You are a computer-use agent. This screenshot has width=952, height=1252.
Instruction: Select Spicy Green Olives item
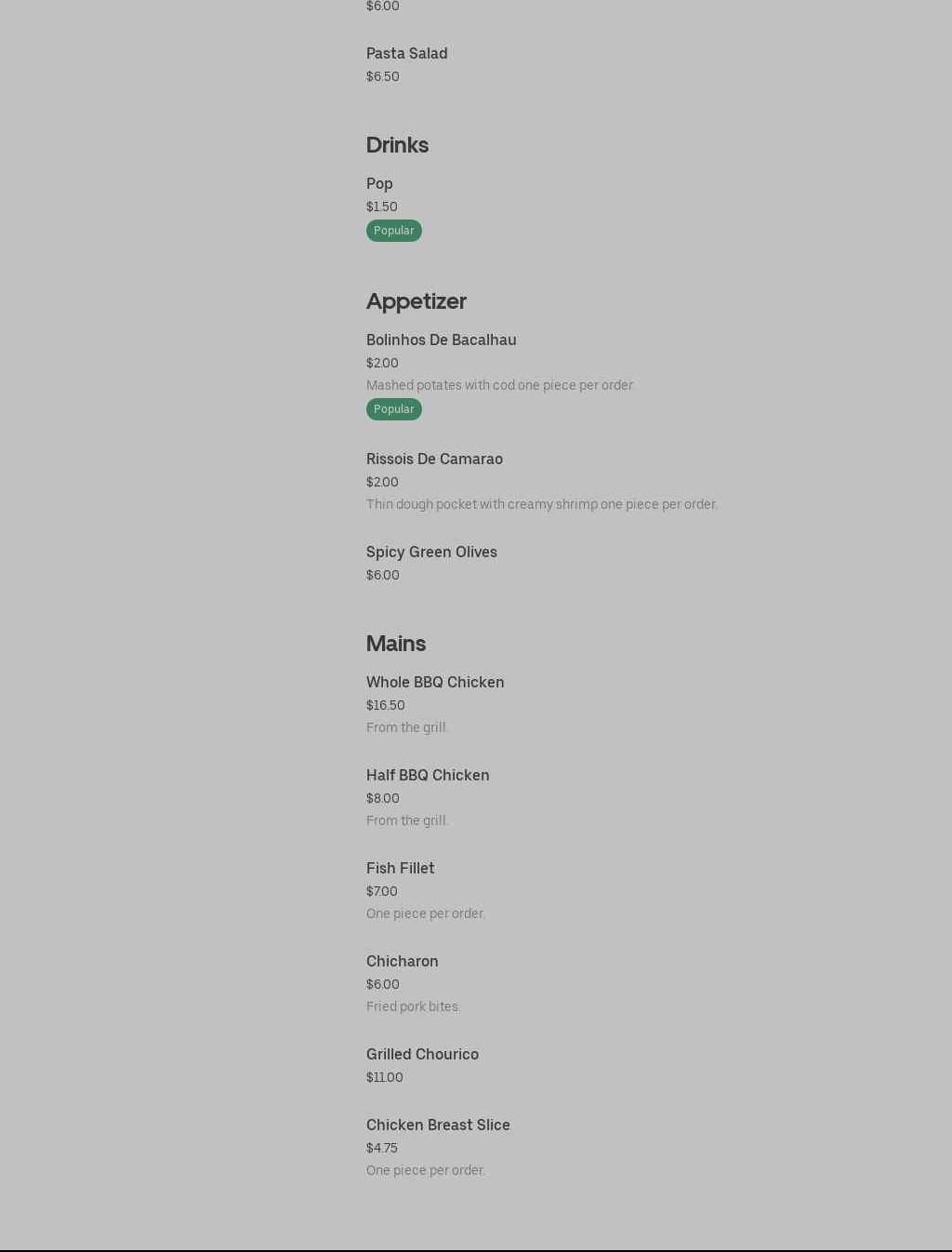[x=431, y=553]
